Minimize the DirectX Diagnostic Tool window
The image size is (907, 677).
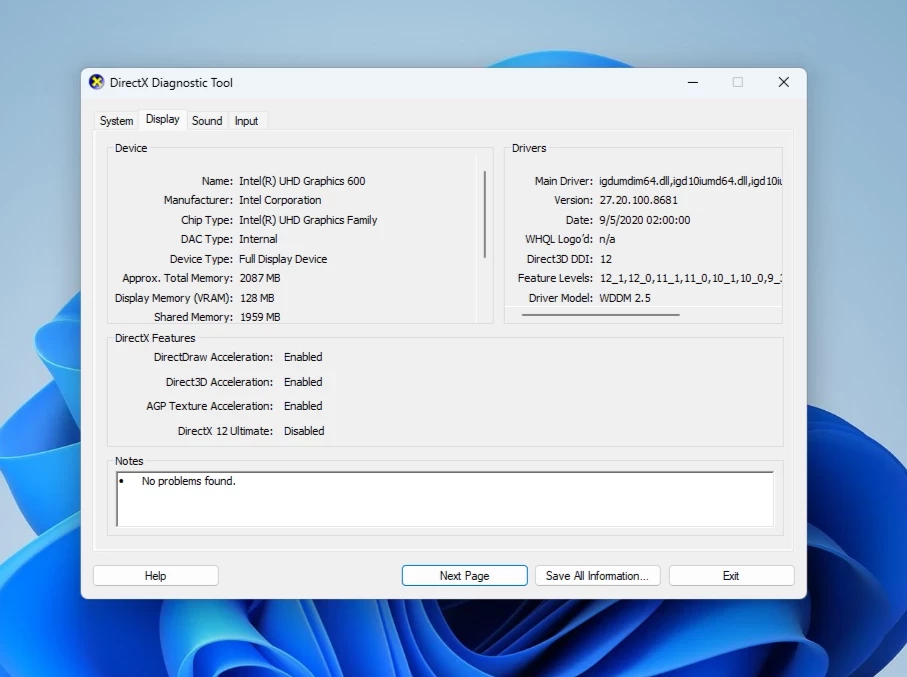click(x=692, y=82)
